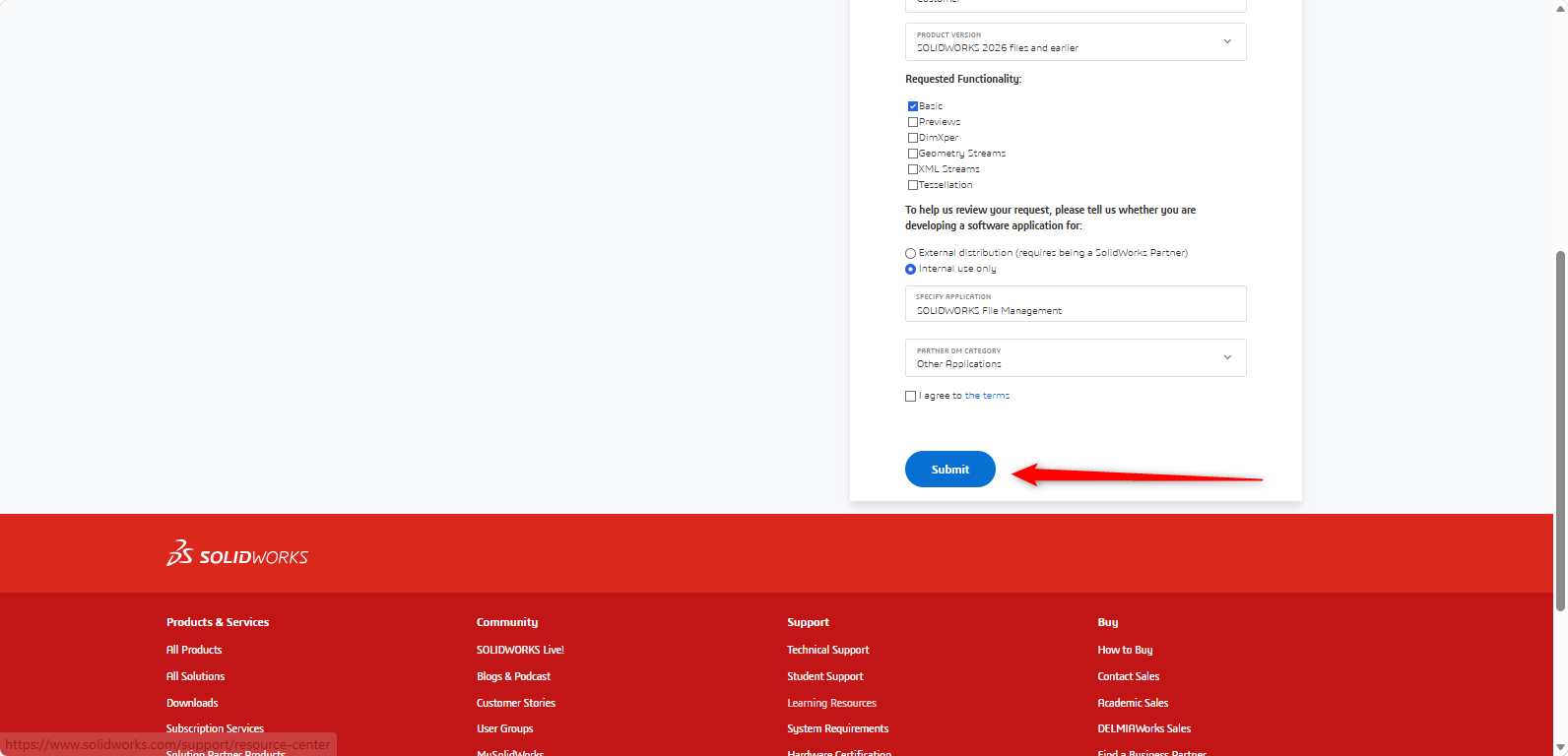Enable the Tessellation checkbox
Screen dimensions: 1568x756
tap(912, 185)
